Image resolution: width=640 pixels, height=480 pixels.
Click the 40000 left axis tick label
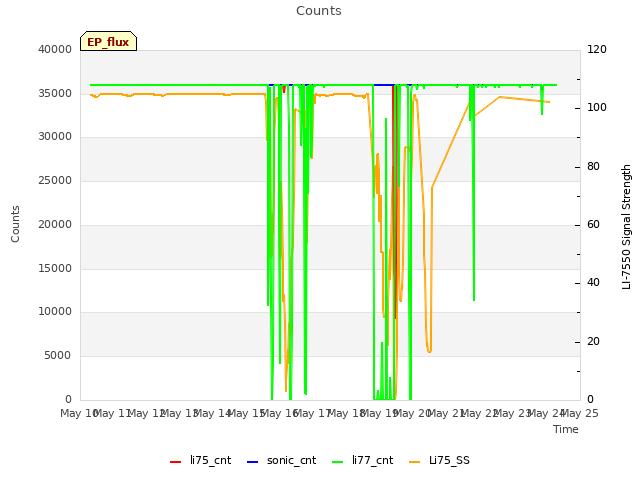point(55,49)
